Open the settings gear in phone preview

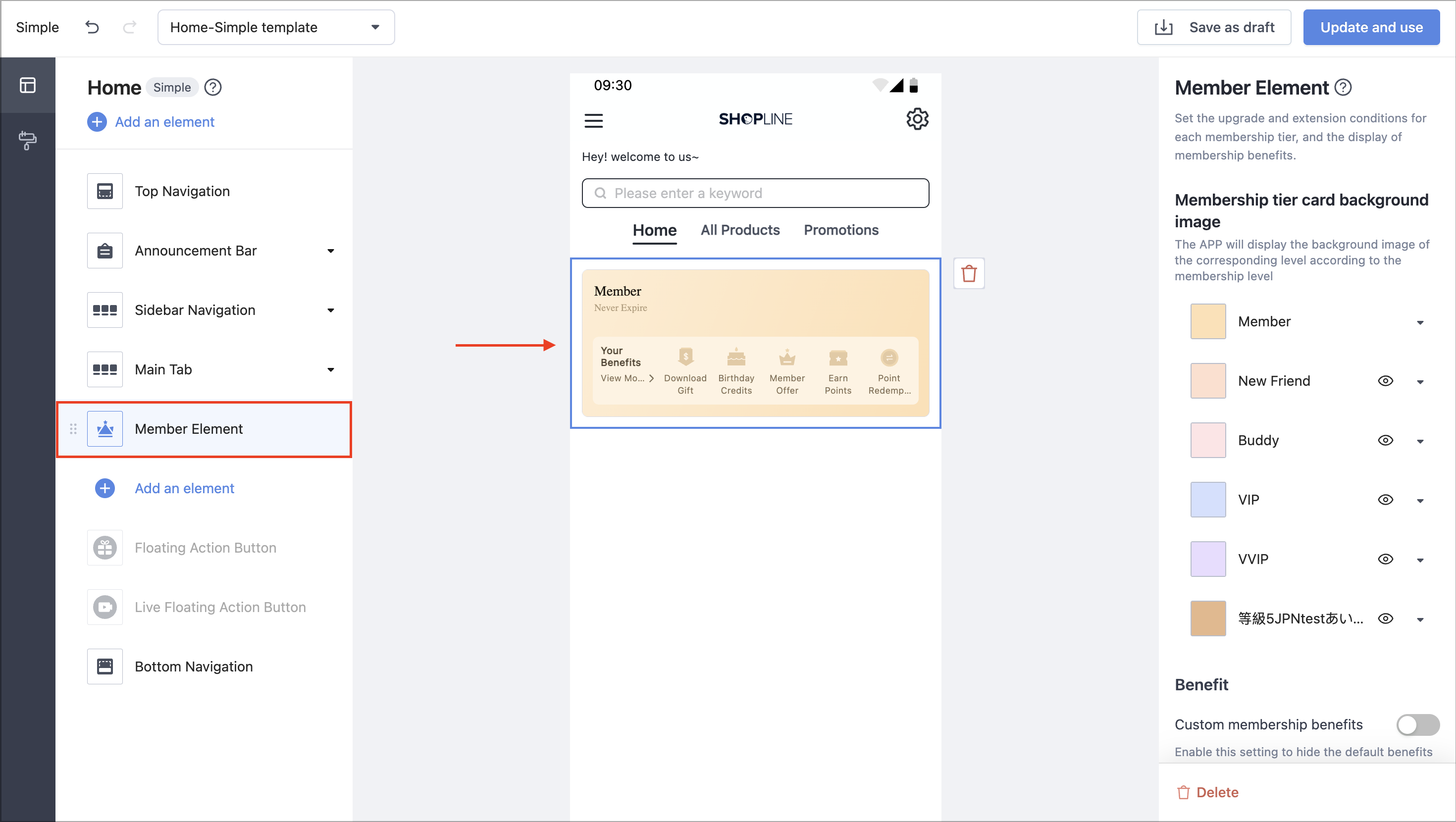[917, 119]
